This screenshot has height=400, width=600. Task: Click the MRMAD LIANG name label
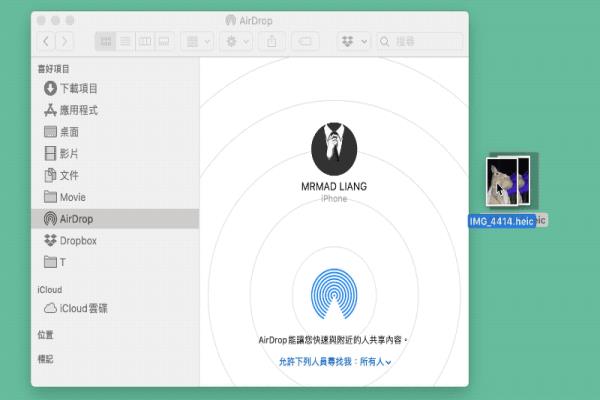(x=334, y=187)
